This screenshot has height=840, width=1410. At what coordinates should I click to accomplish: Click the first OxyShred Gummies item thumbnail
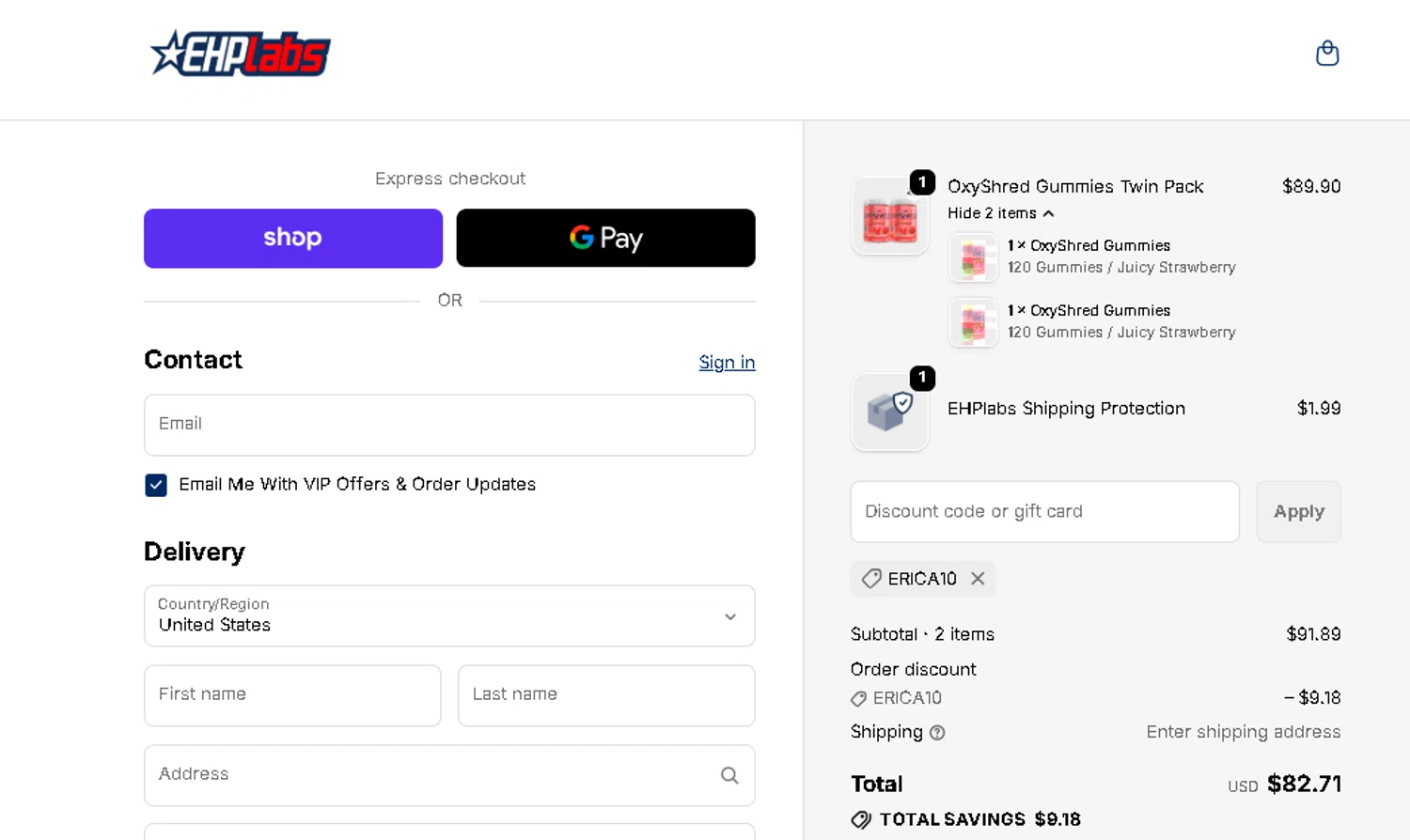click(x=973, y=257)
